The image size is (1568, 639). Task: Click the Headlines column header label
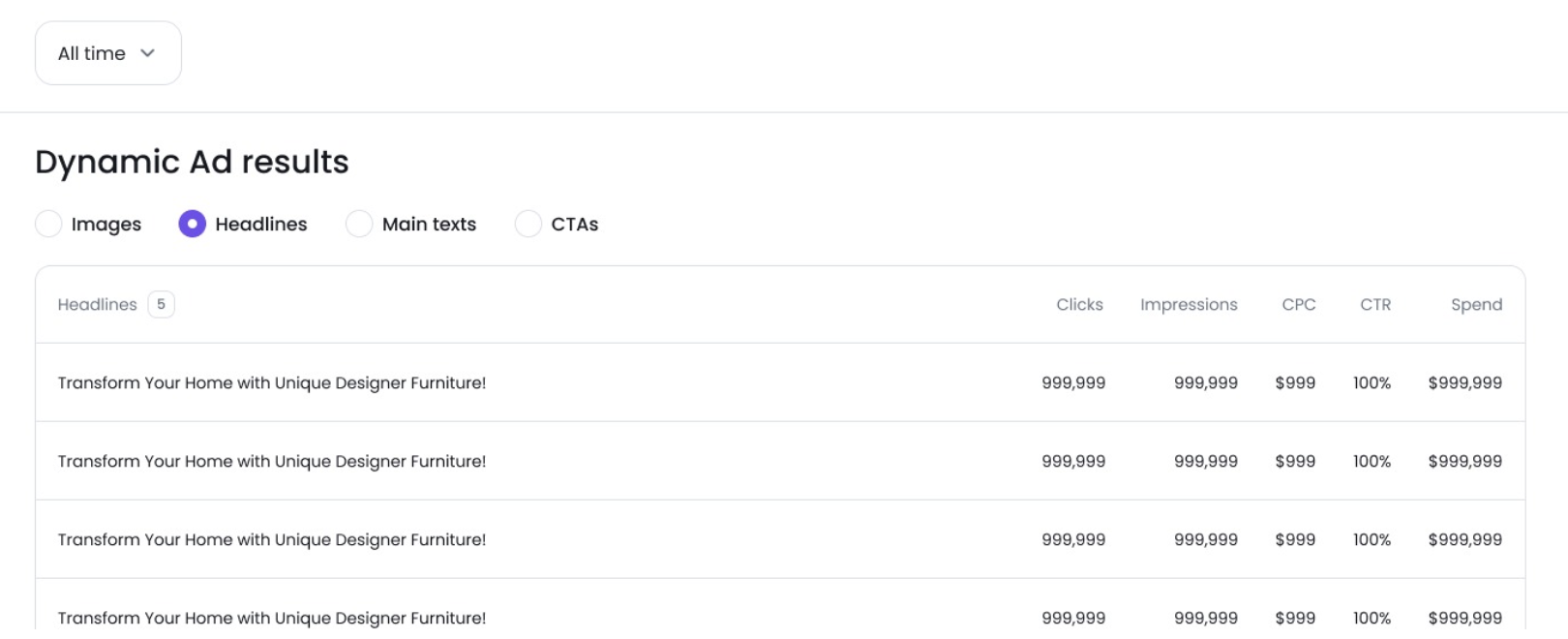click(x=97, y=304)
